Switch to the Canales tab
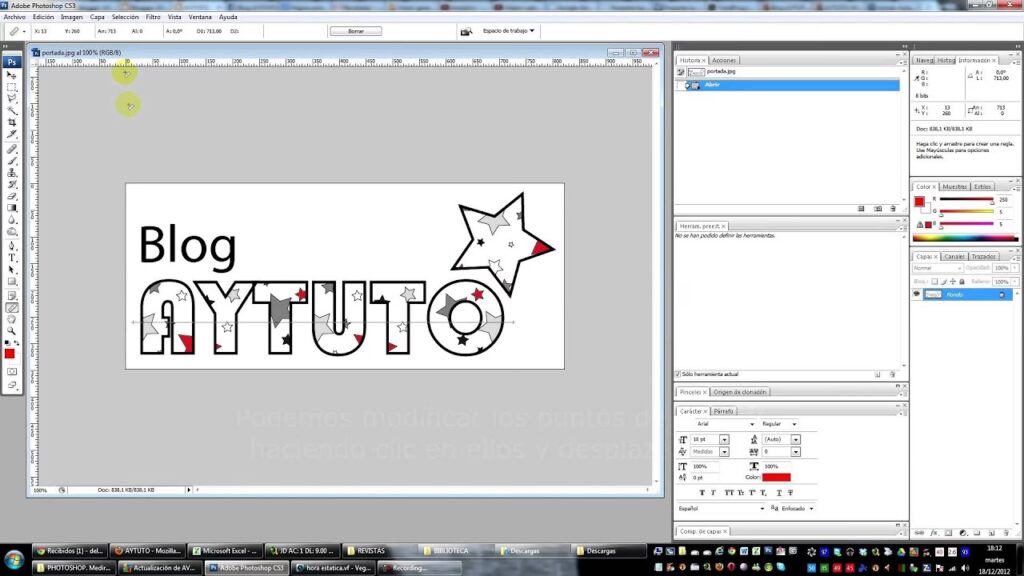 (x=955, y=256)
